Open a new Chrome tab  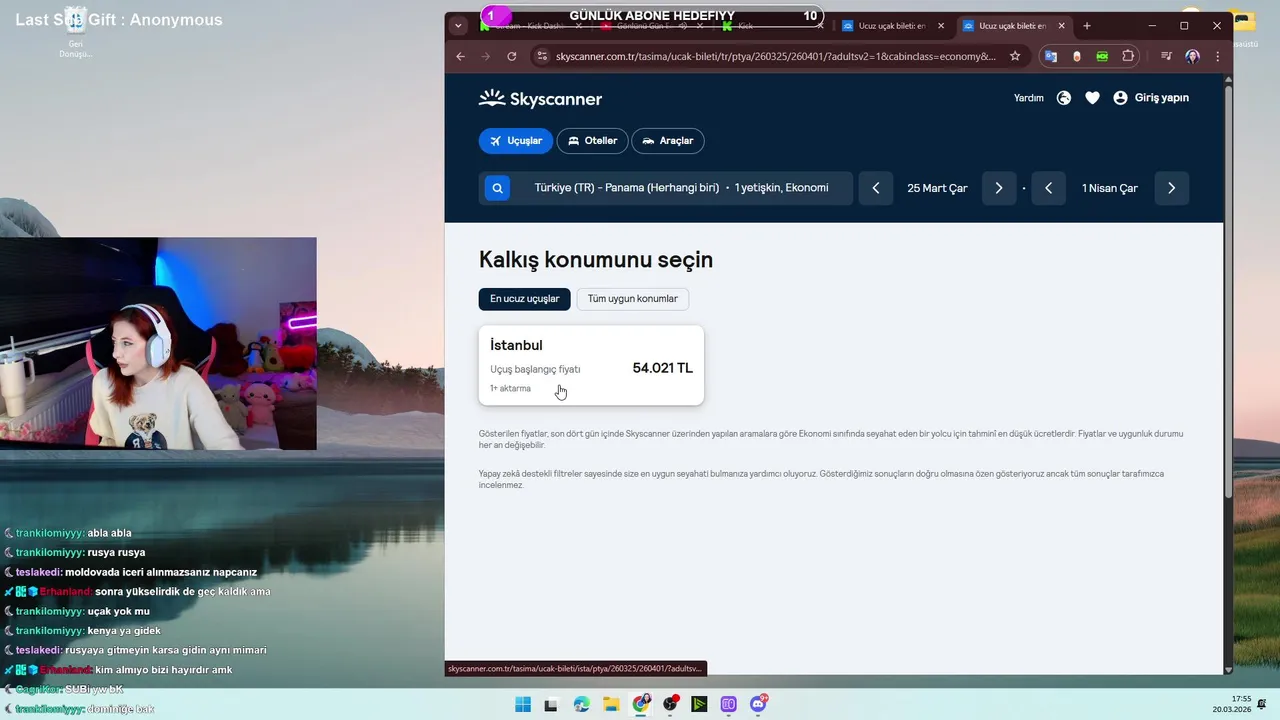click(1087, 26)
